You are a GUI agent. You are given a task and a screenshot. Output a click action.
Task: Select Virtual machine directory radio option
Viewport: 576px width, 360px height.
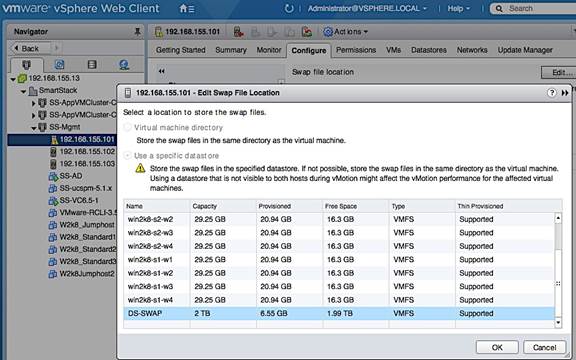click(127, 127)
